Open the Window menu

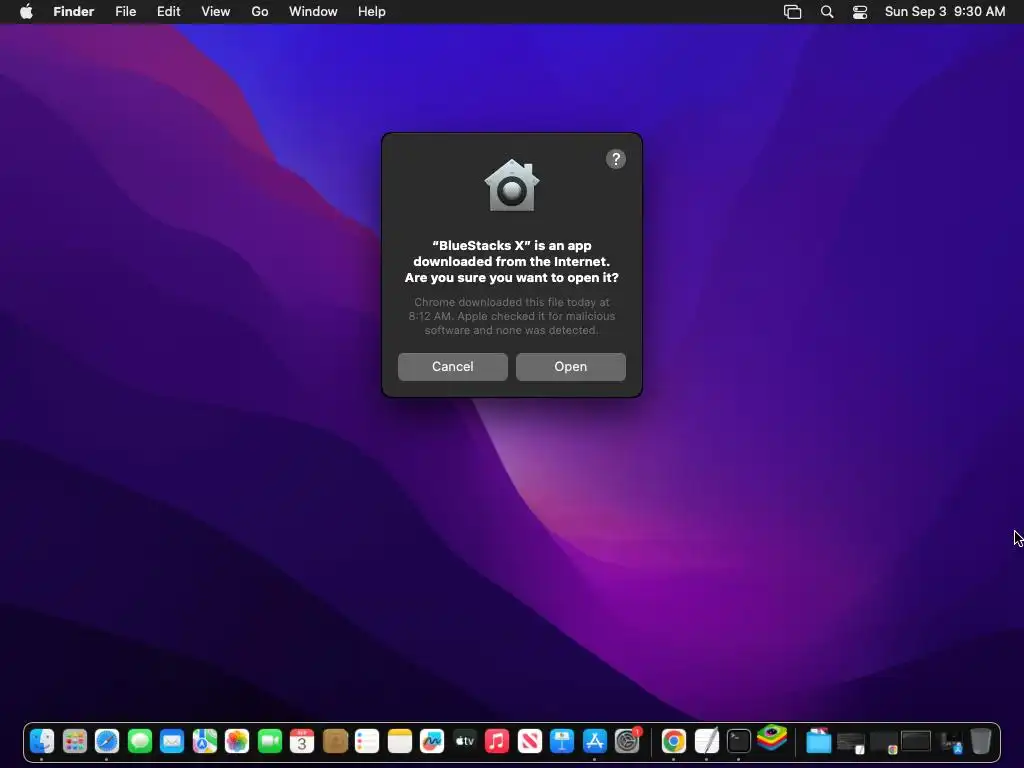(x=313, y=12)
